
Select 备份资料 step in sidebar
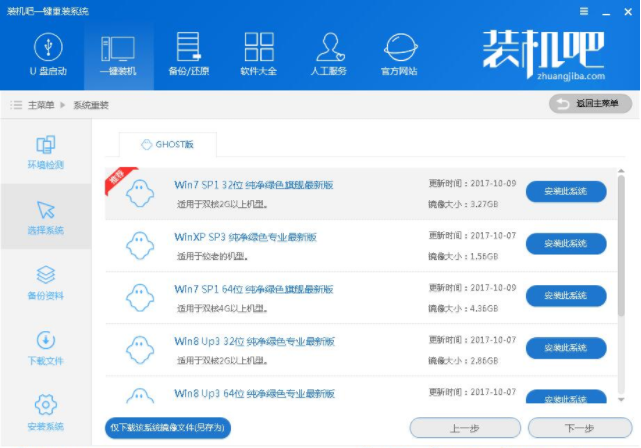pyautogui.click(x=45, y=282)
